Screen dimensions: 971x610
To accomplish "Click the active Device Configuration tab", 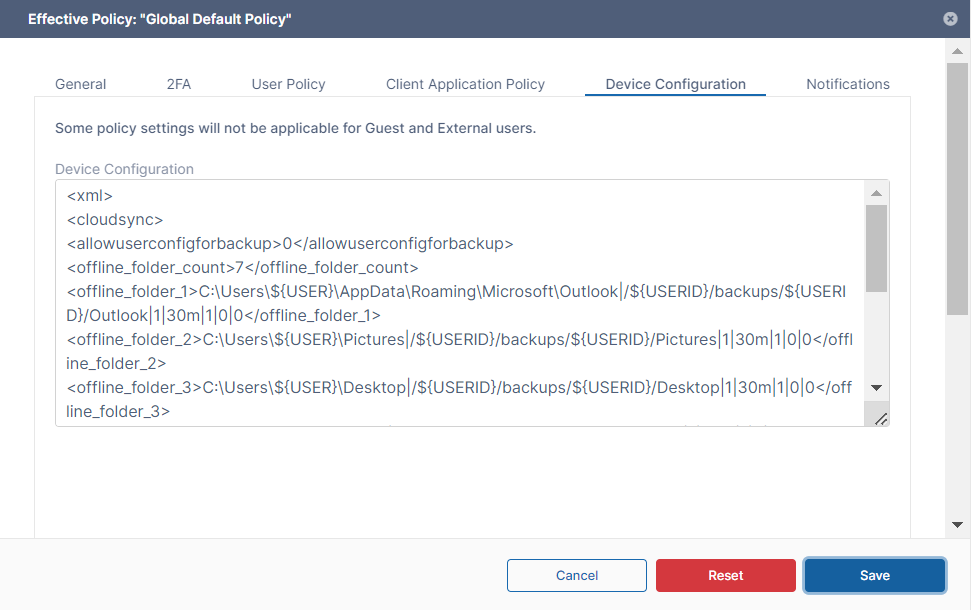I will 675,84.
